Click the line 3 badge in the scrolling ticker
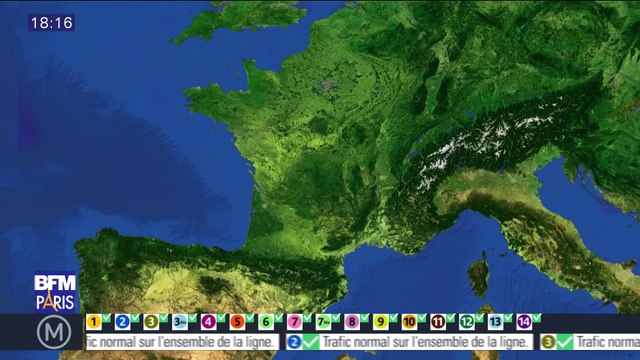The image size is (640, 360). (x=548, y=342)
